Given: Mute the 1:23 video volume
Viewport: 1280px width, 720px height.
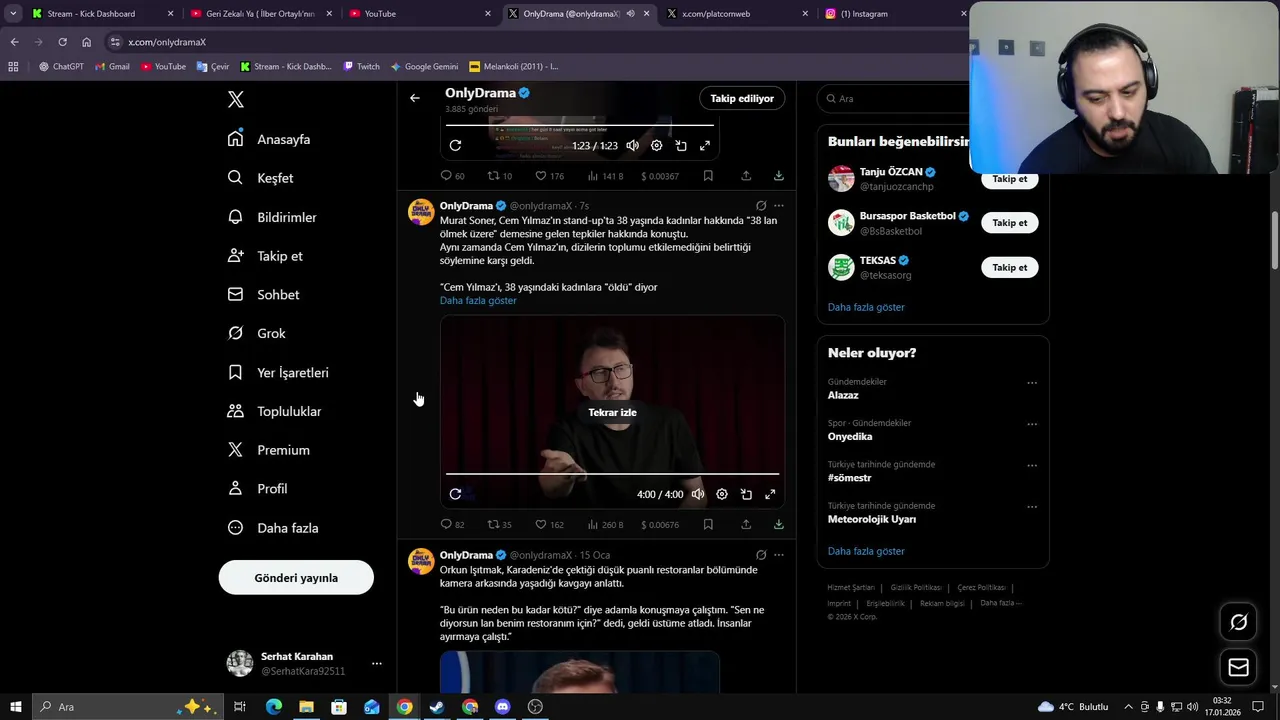Looking at the screenshot, I should pos(633,145).
